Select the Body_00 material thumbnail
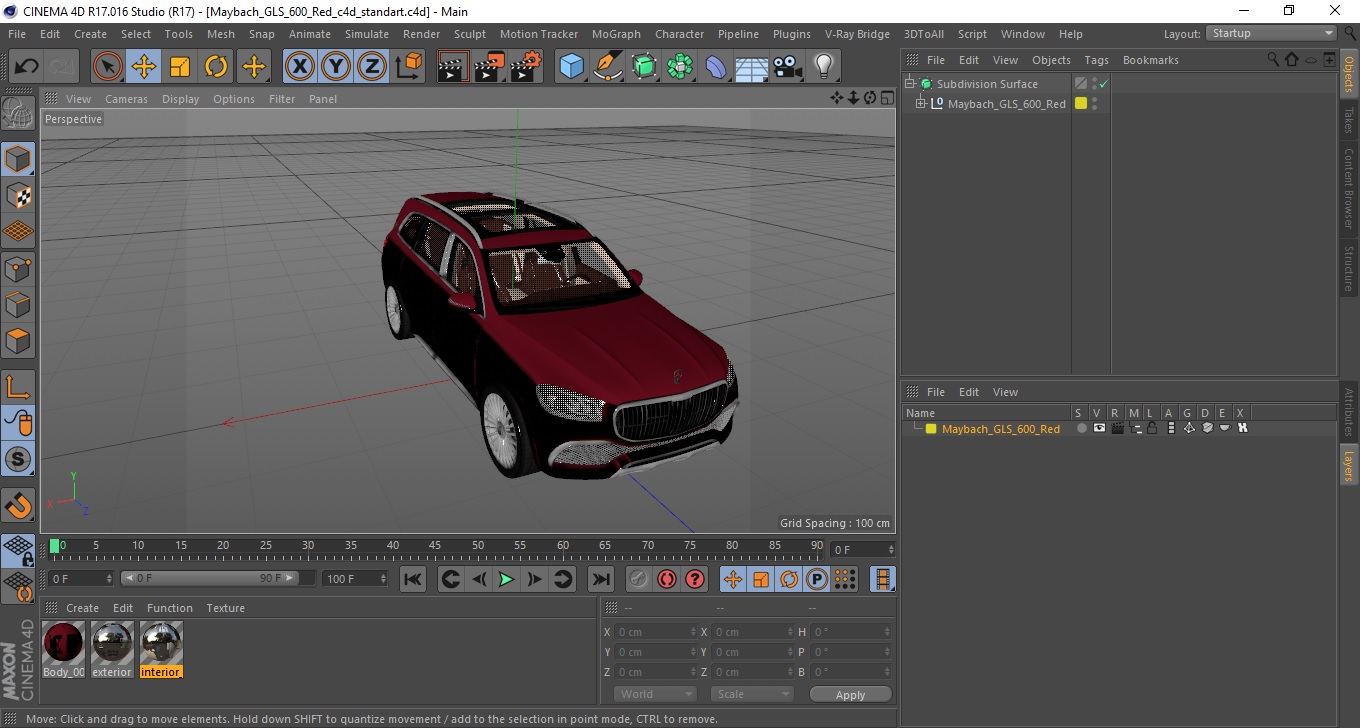 pos(64,643)
